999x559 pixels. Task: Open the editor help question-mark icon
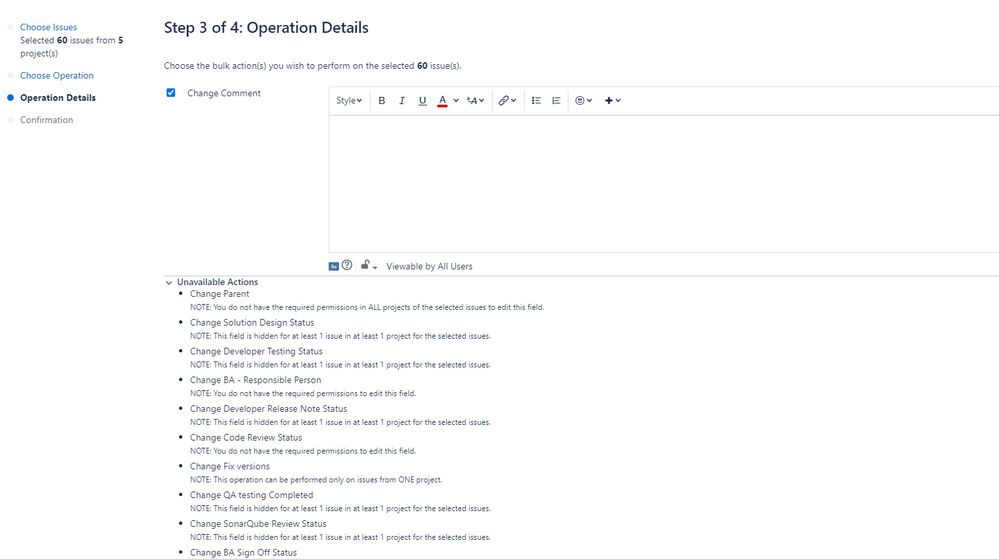[347, 265]
